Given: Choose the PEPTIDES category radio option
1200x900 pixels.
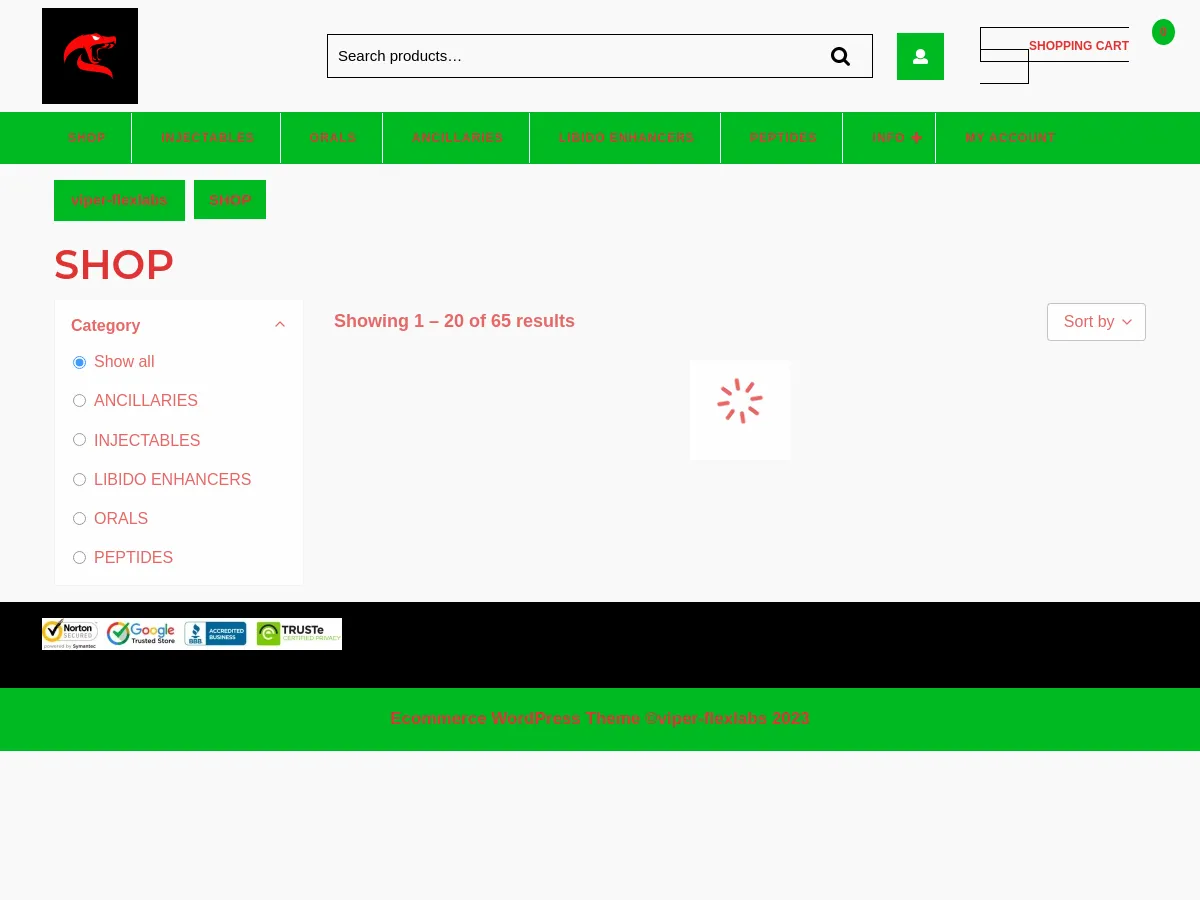Looking at the screenshot, I should point(80,558).
